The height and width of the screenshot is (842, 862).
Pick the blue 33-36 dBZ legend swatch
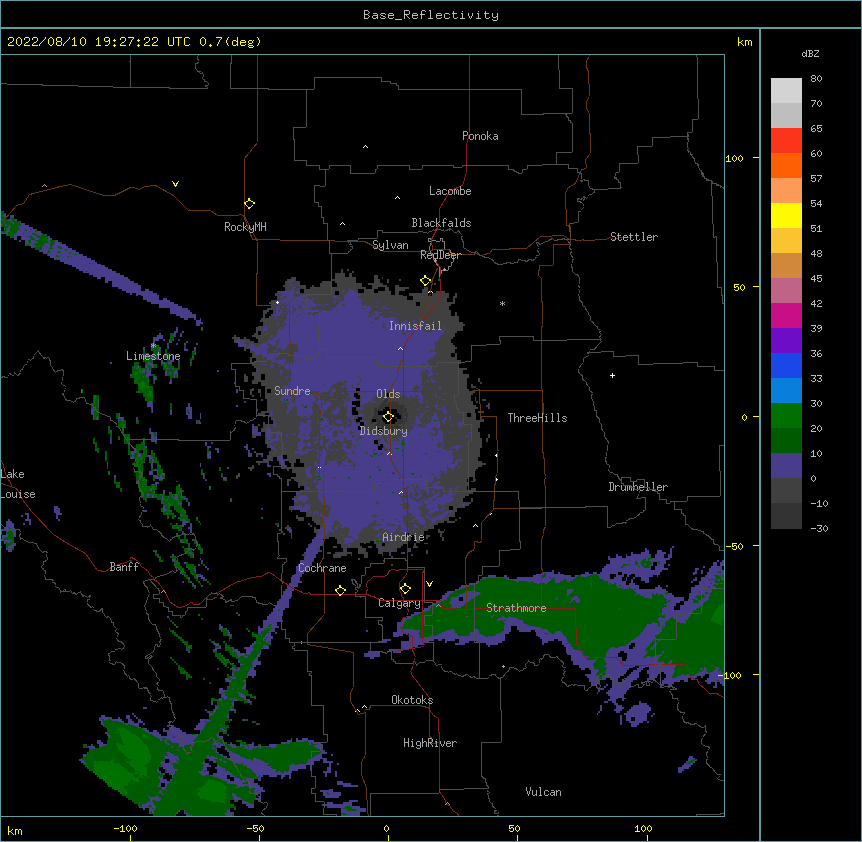[786, 365]
